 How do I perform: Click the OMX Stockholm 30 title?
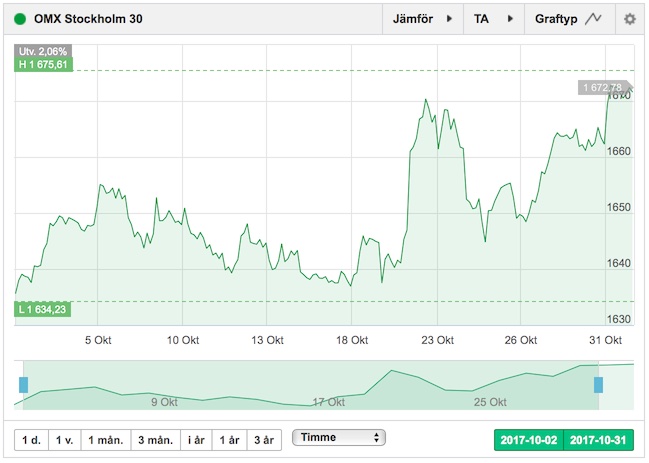(x=88, y=19)
